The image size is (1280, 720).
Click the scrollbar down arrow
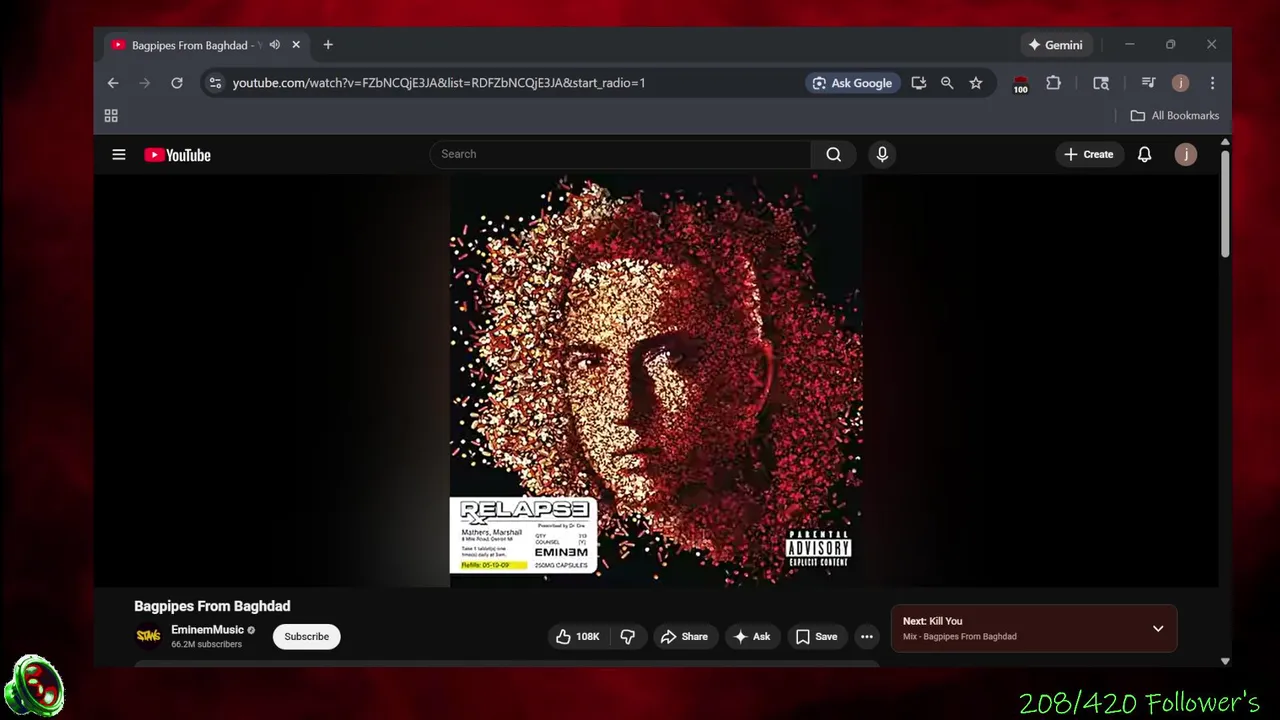[1225, 661]
